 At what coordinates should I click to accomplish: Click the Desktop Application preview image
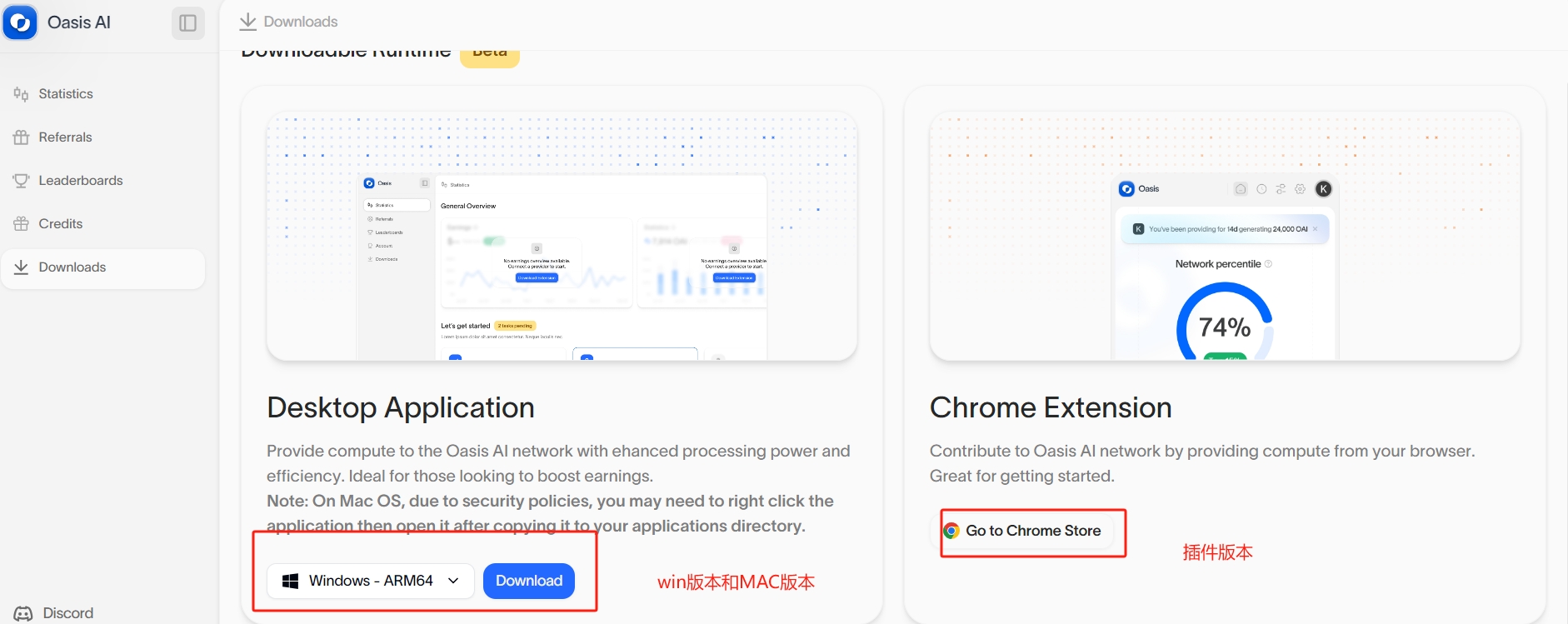(562, 237)
